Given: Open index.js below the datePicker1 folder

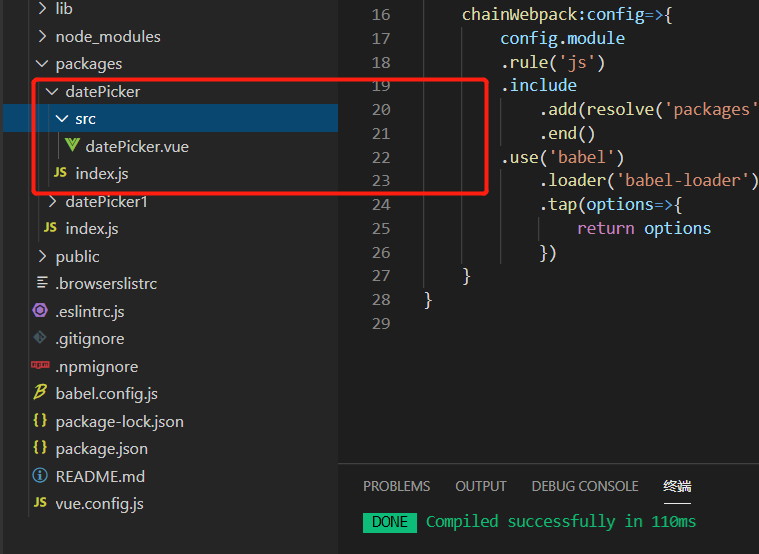Looking at the screenshot, I should [92, 229].
